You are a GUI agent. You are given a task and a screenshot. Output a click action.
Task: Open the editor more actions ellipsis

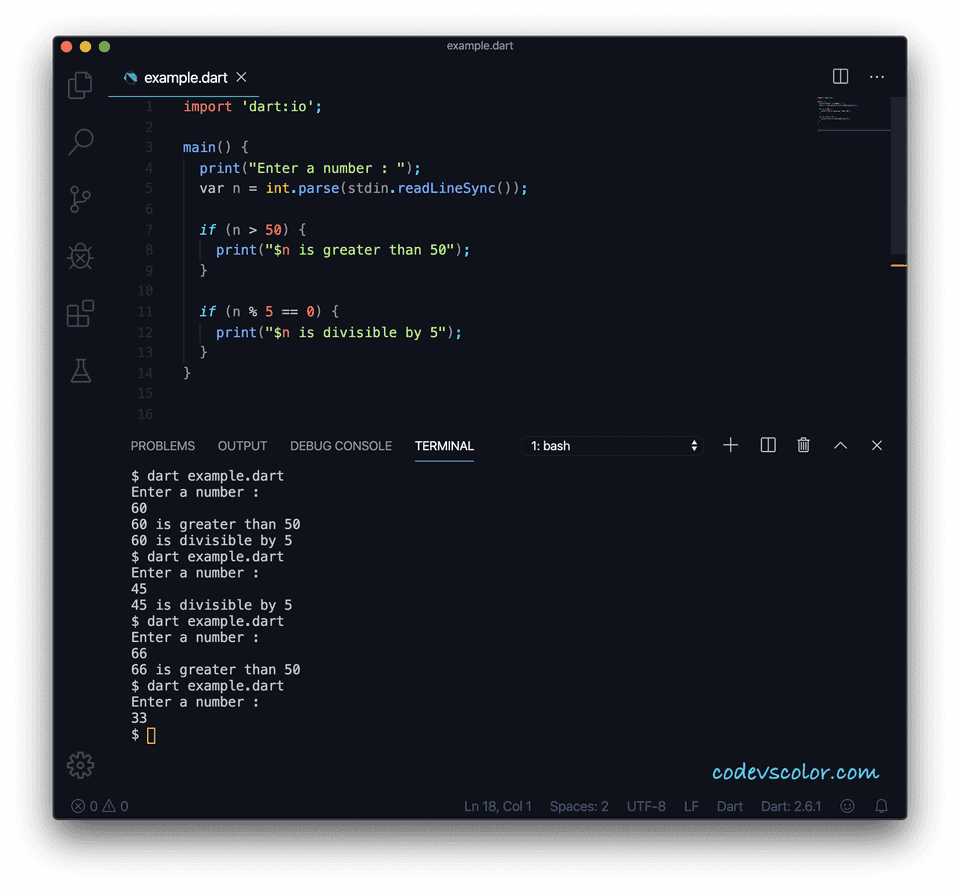(x=877, y=77)
